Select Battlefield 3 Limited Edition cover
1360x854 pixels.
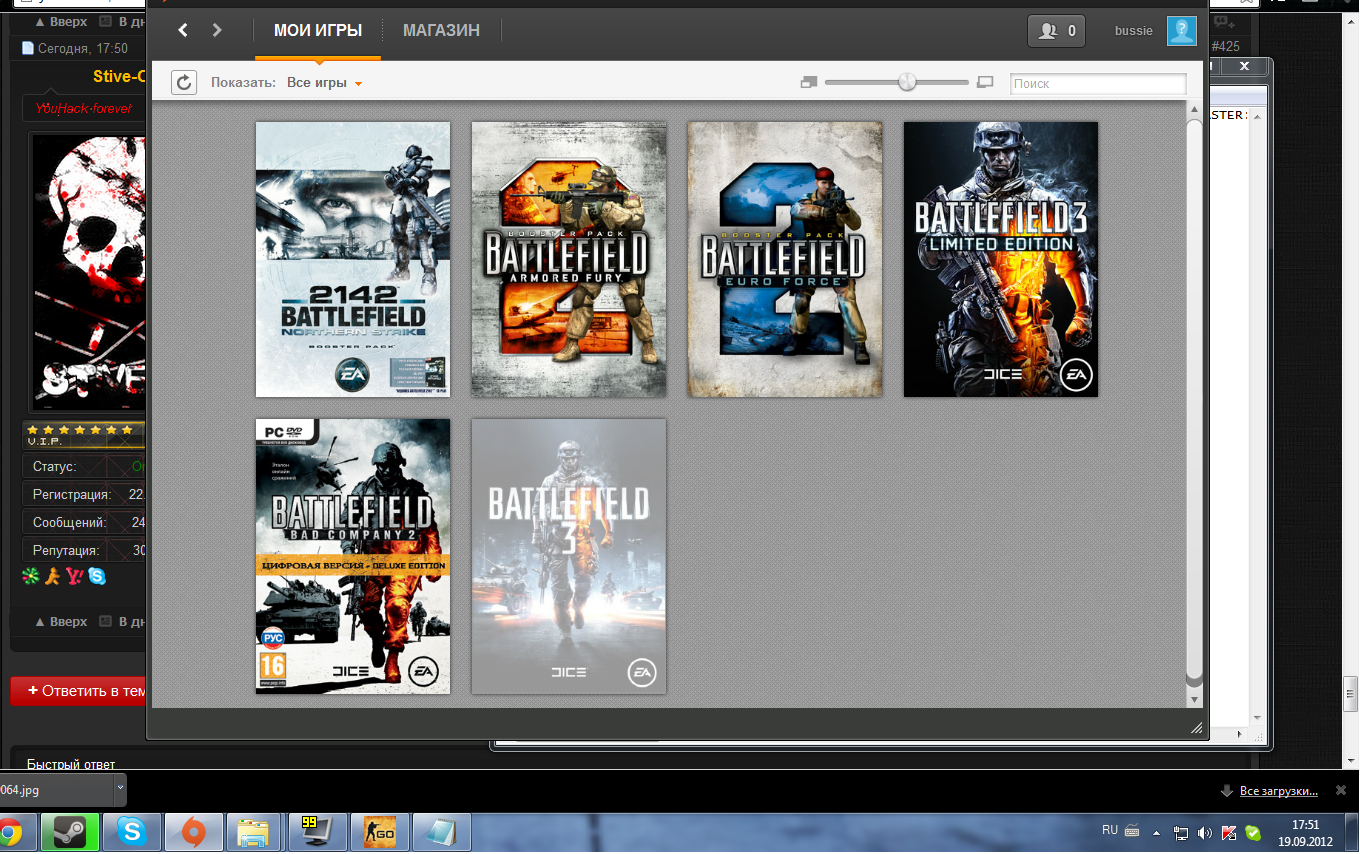(x=1001, y=260)
